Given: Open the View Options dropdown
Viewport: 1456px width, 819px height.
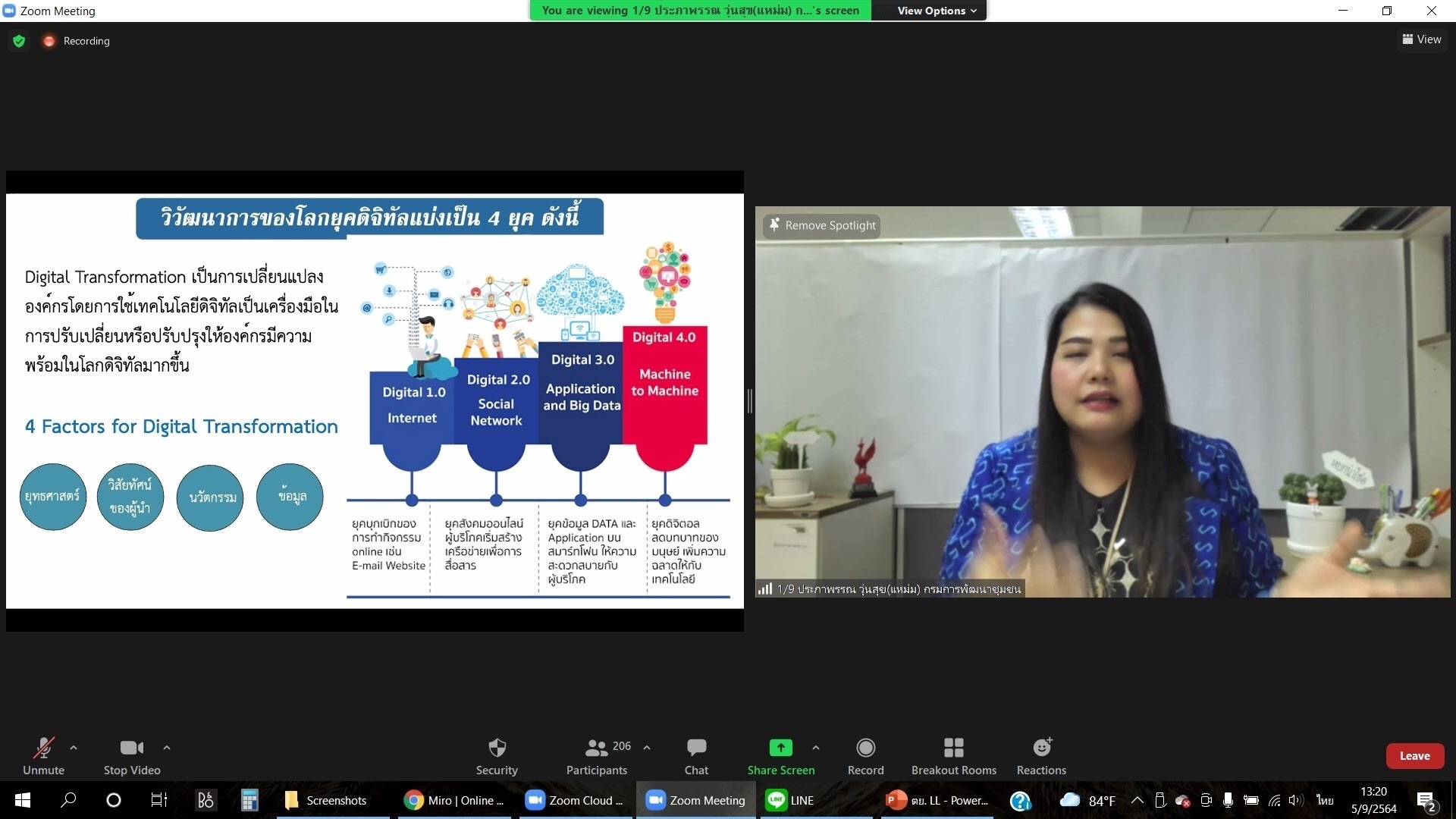Looking at the screenshot, I should [x=929, y=11].
